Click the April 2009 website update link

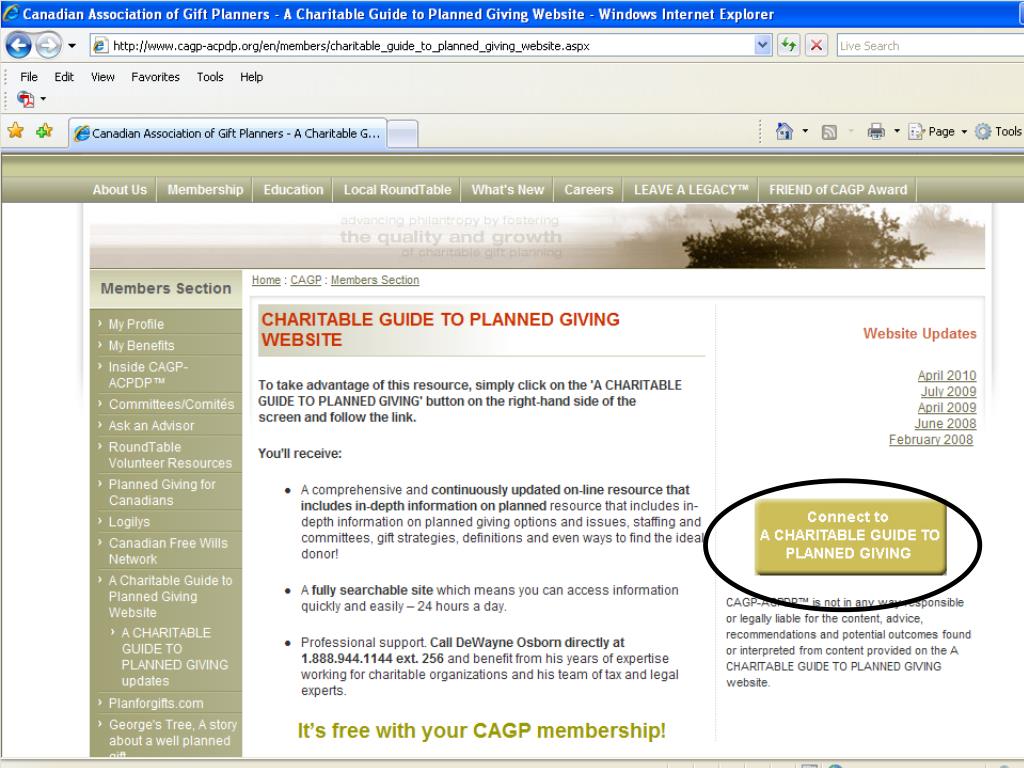[x=946, y=408]
